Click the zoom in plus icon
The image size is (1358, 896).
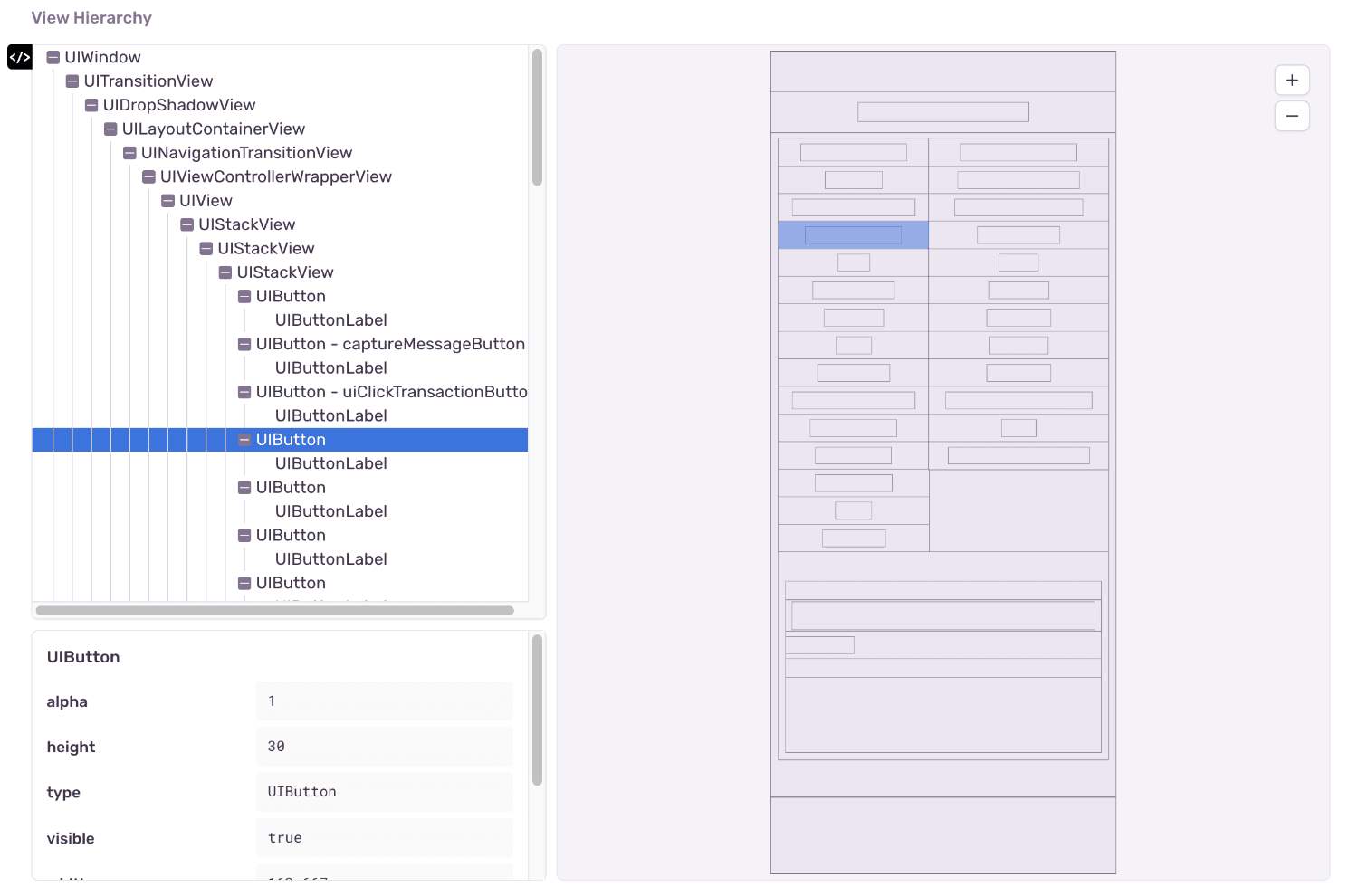click(x=1292, y=80)
